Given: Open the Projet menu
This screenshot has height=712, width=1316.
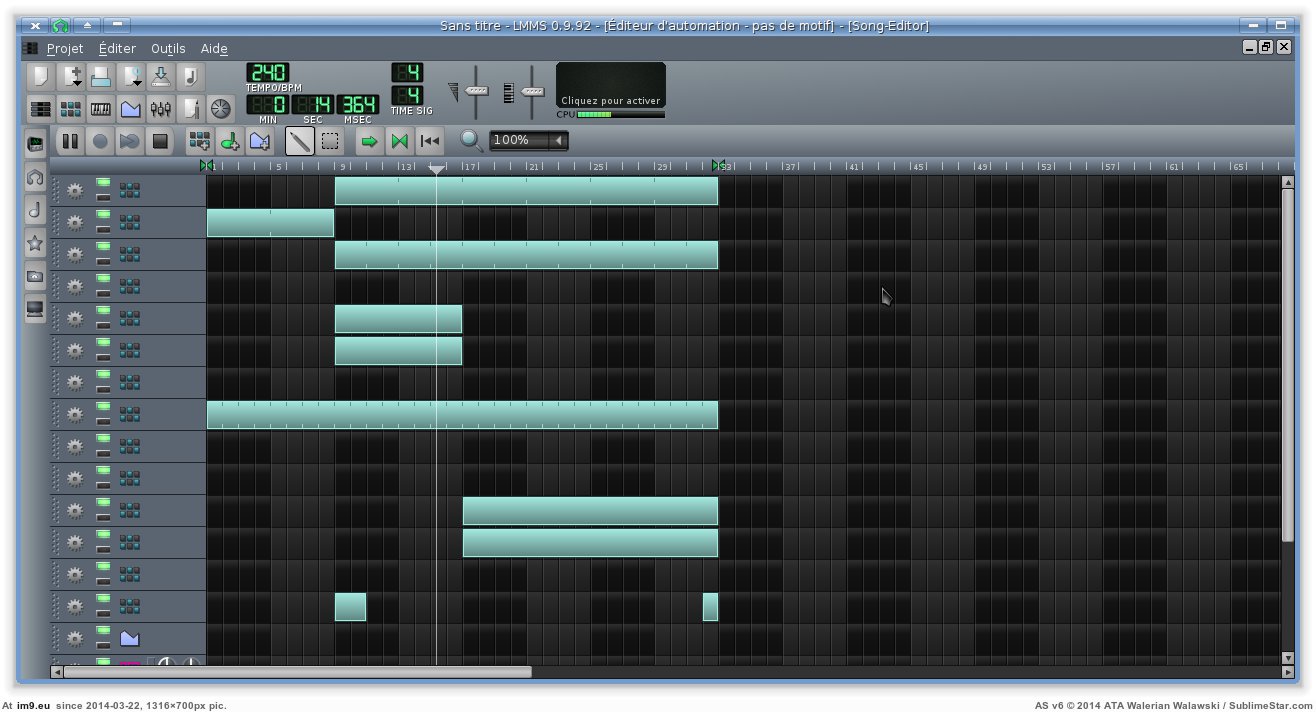Looking at the screenshot, I should point(65,48).
